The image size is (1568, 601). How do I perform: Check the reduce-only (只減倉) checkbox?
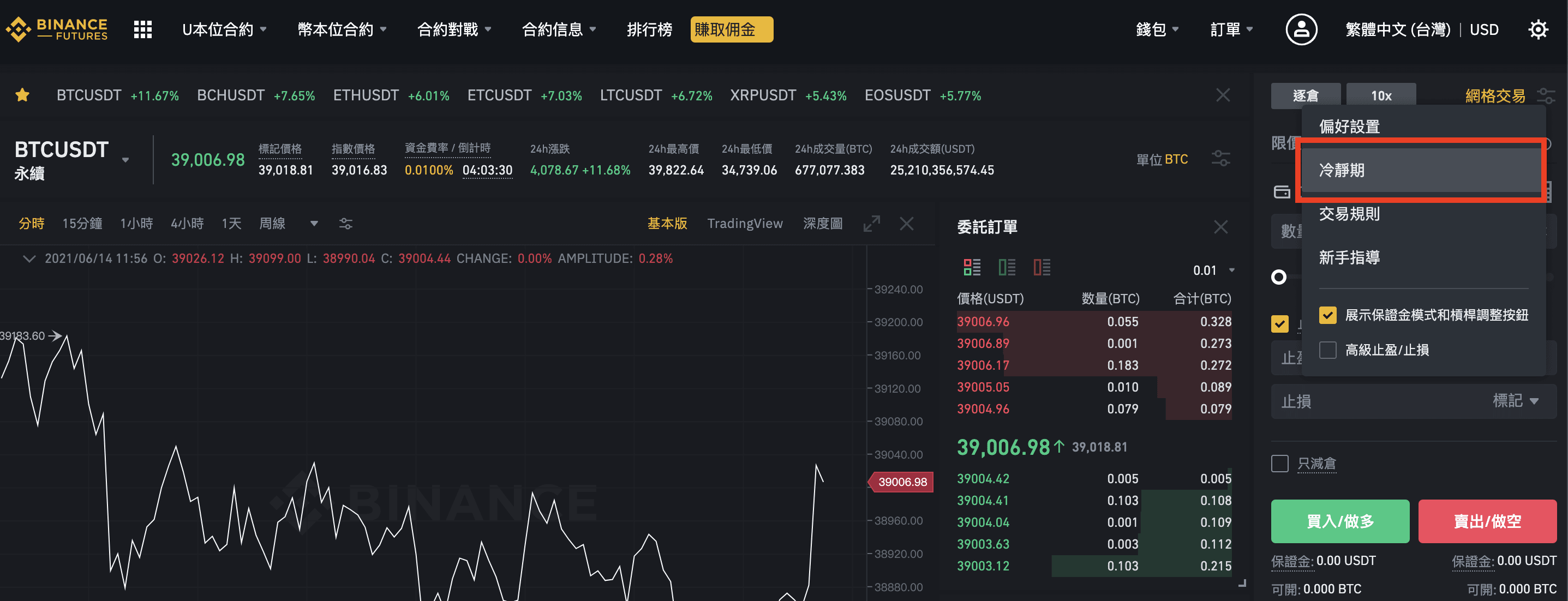tap(1279, 464)
